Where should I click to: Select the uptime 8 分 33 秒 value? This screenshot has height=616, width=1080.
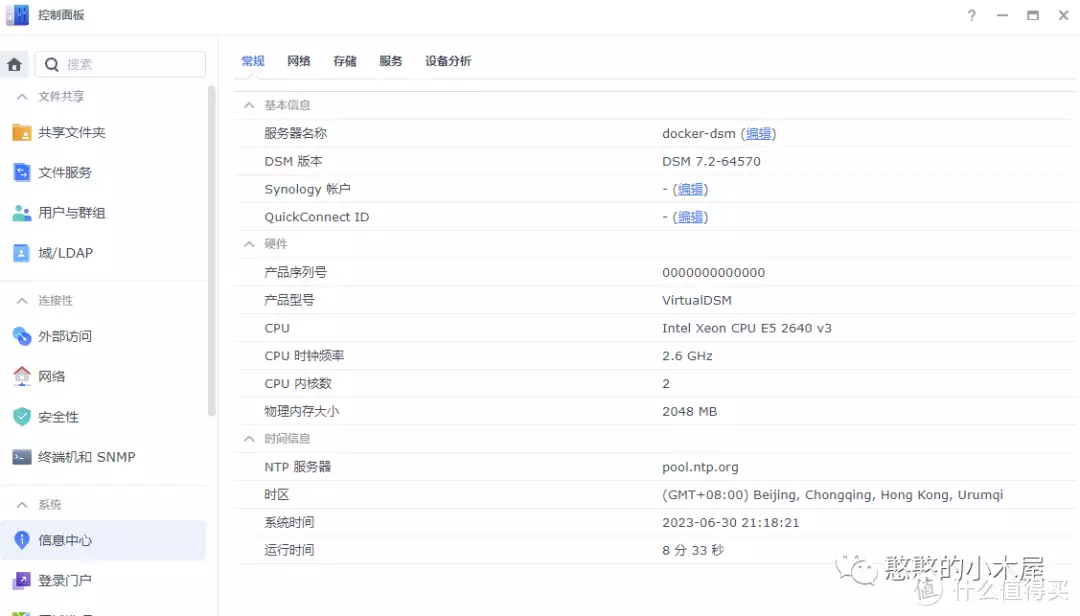tap(693, 550)
